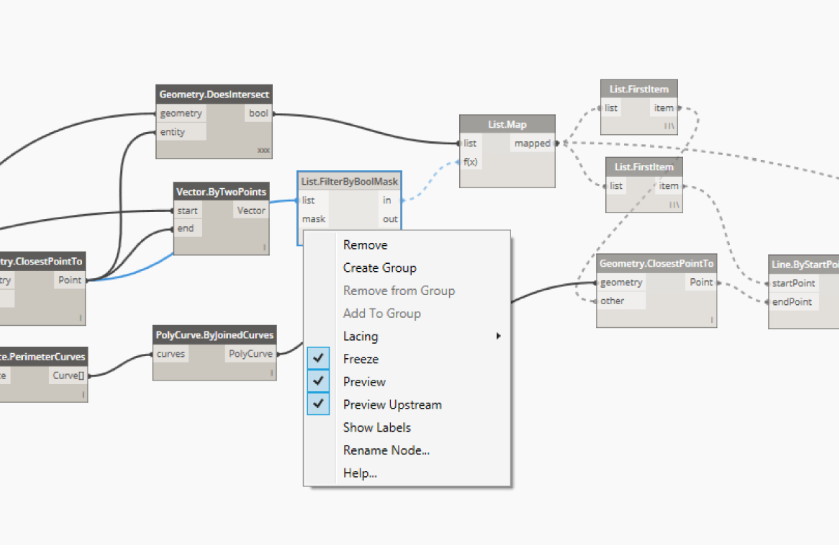This screenshot has width=839, height=554.
Task: Select Create Group menu entry
Action: point(379,268)
